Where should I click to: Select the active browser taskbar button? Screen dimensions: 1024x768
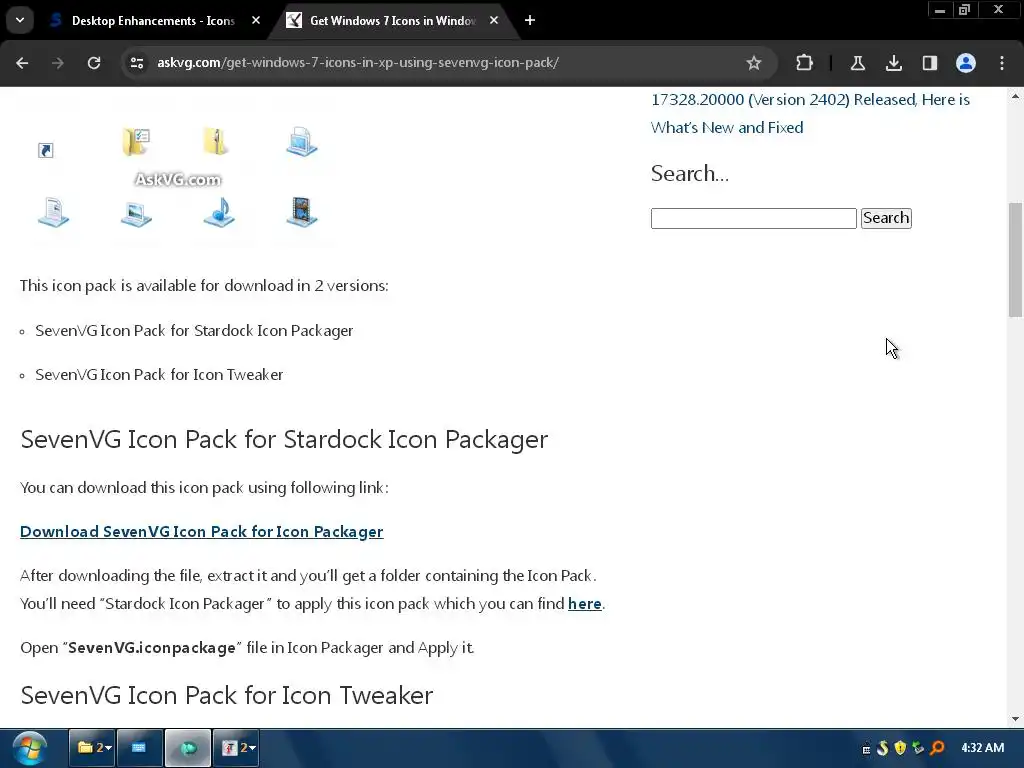(x=188, y=748)
